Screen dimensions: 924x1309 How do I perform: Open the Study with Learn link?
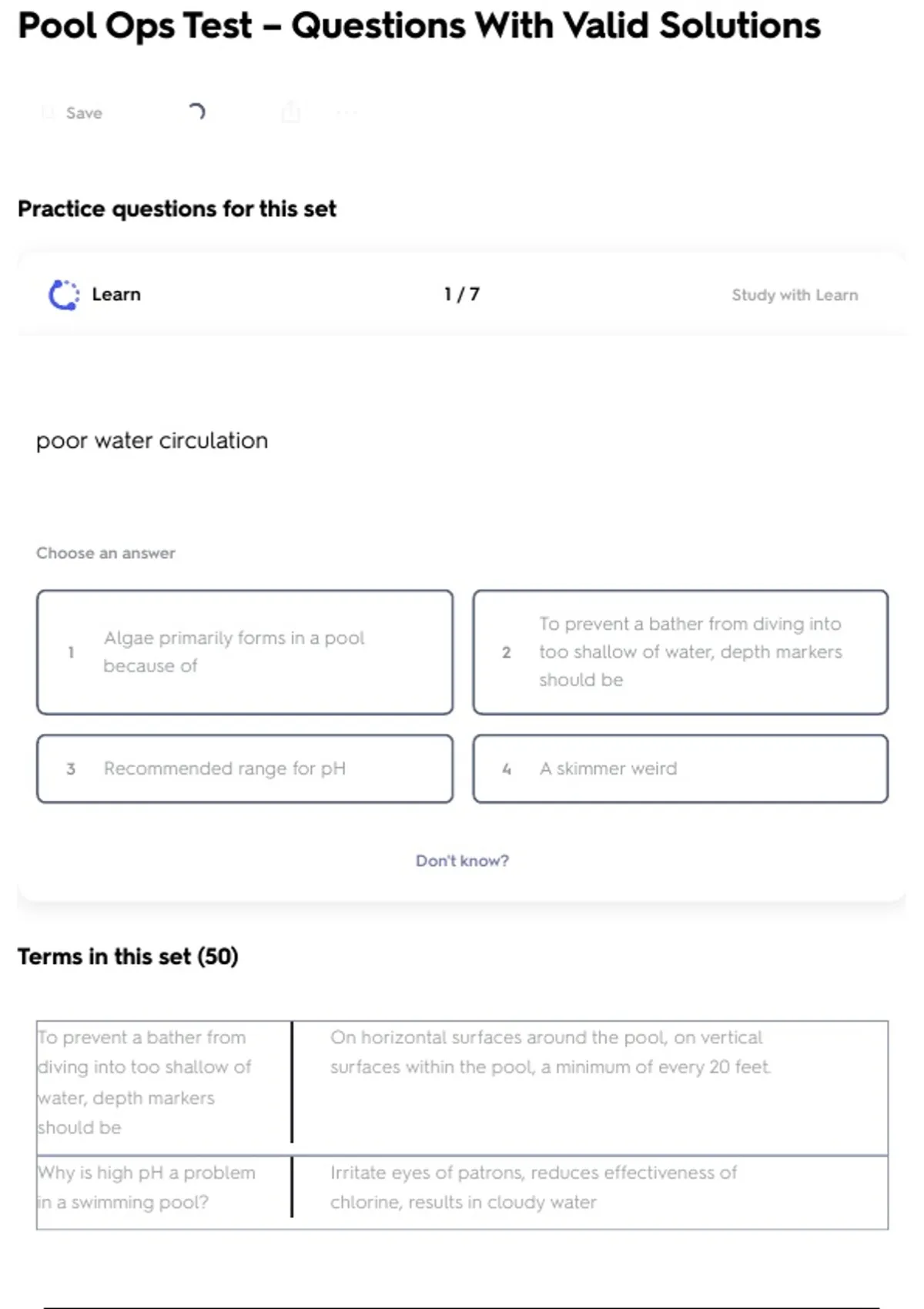tap(794, 295)
